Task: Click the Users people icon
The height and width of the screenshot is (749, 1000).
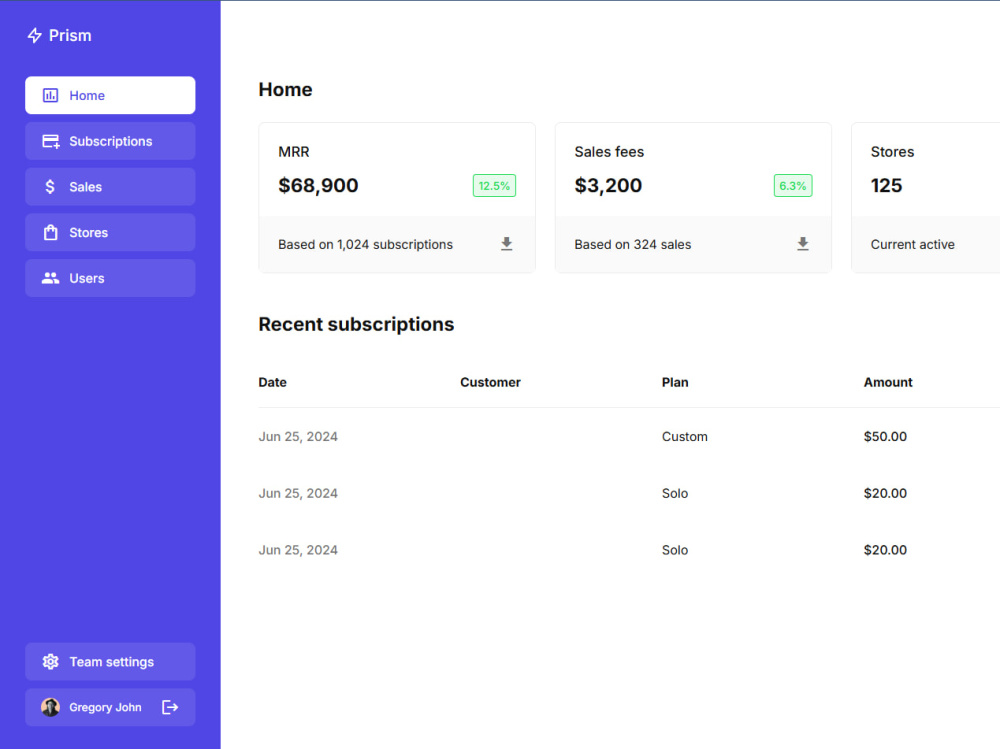Action: click(50, 278)
